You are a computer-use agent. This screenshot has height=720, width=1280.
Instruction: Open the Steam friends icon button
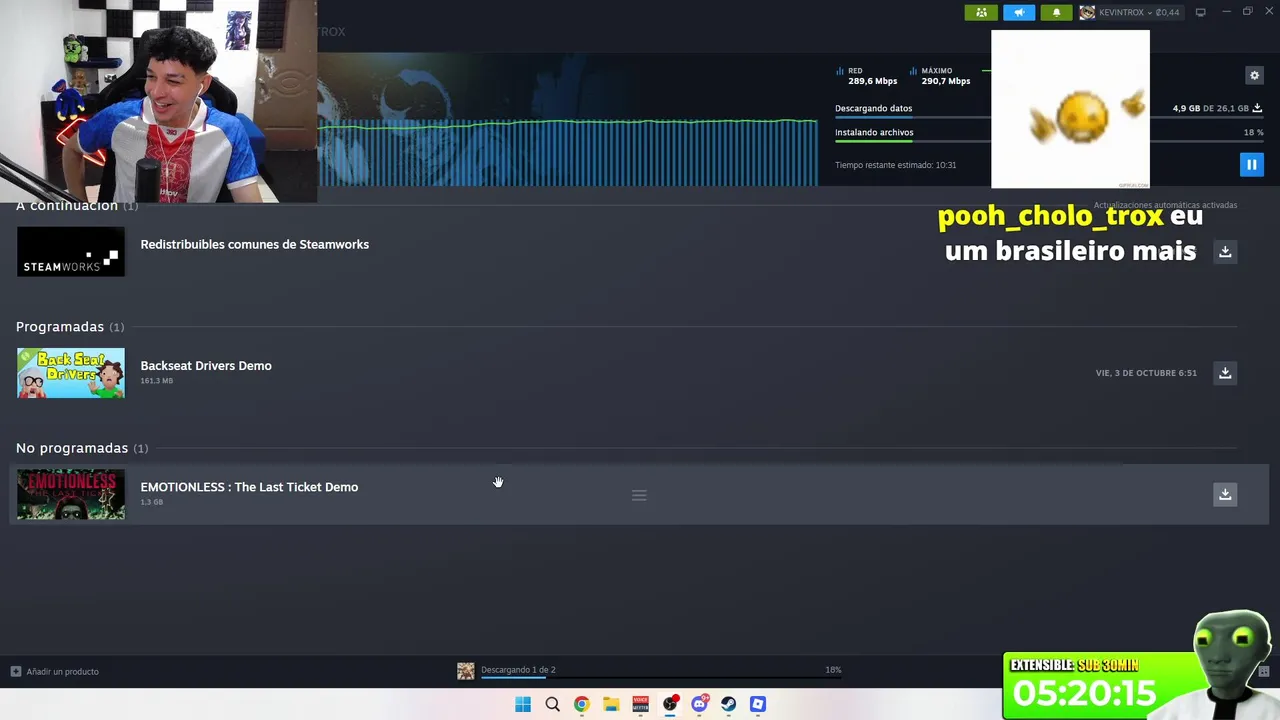pyautogui.click(x=981, y=12)
